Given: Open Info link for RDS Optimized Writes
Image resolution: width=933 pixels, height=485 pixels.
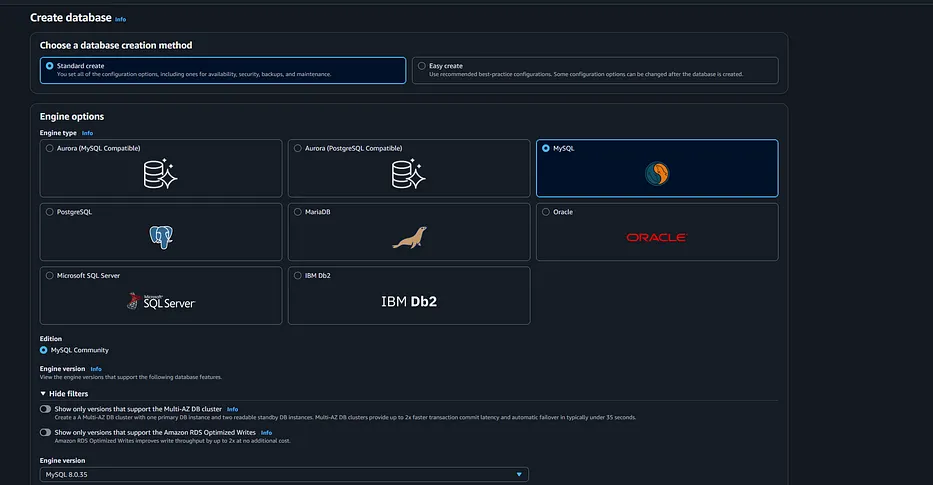Looking at the screenshot, I should pyautogui.click(x=267, y=433).
